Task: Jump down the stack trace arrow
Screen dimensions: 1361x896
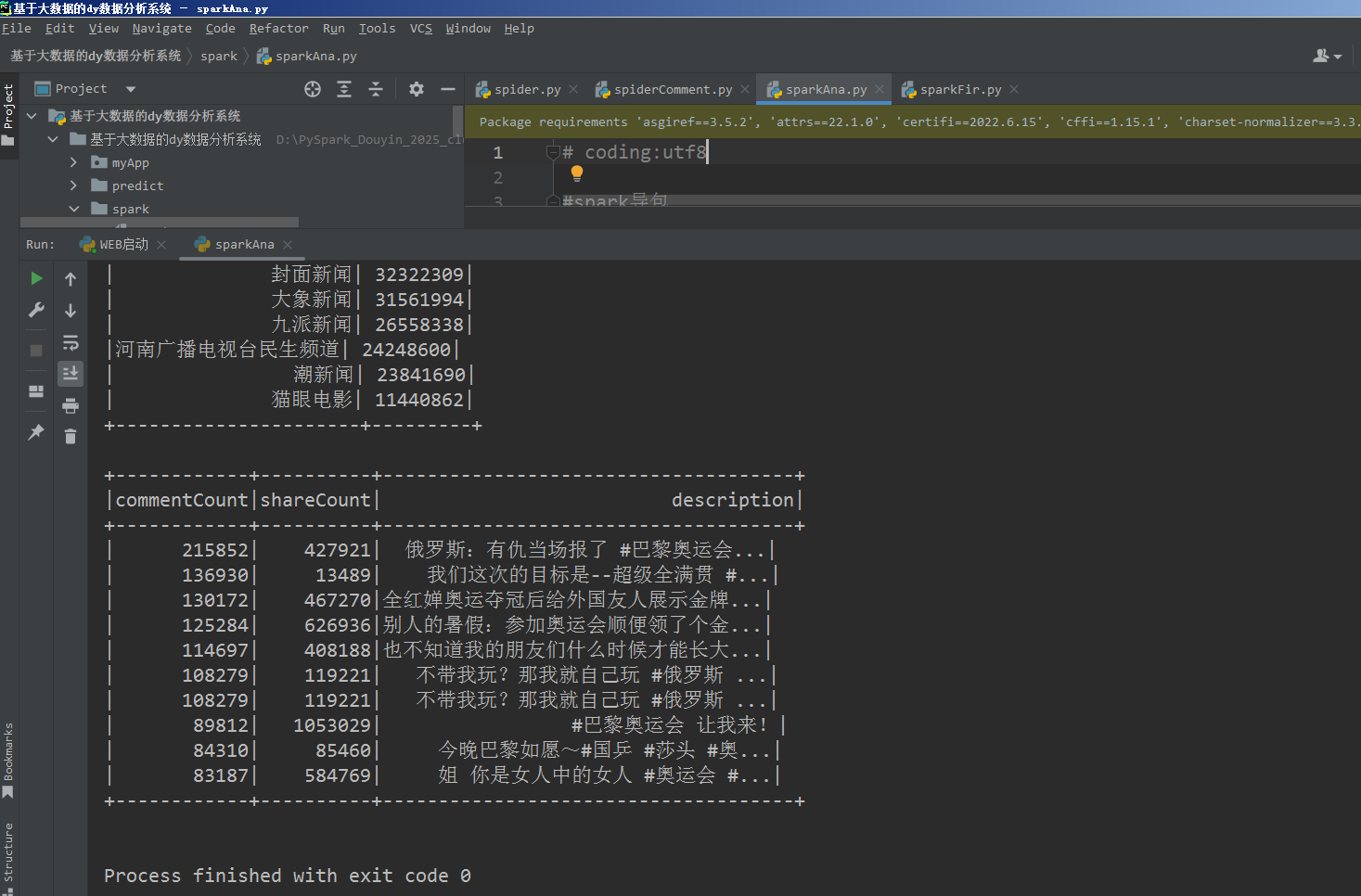Action: 71,310
